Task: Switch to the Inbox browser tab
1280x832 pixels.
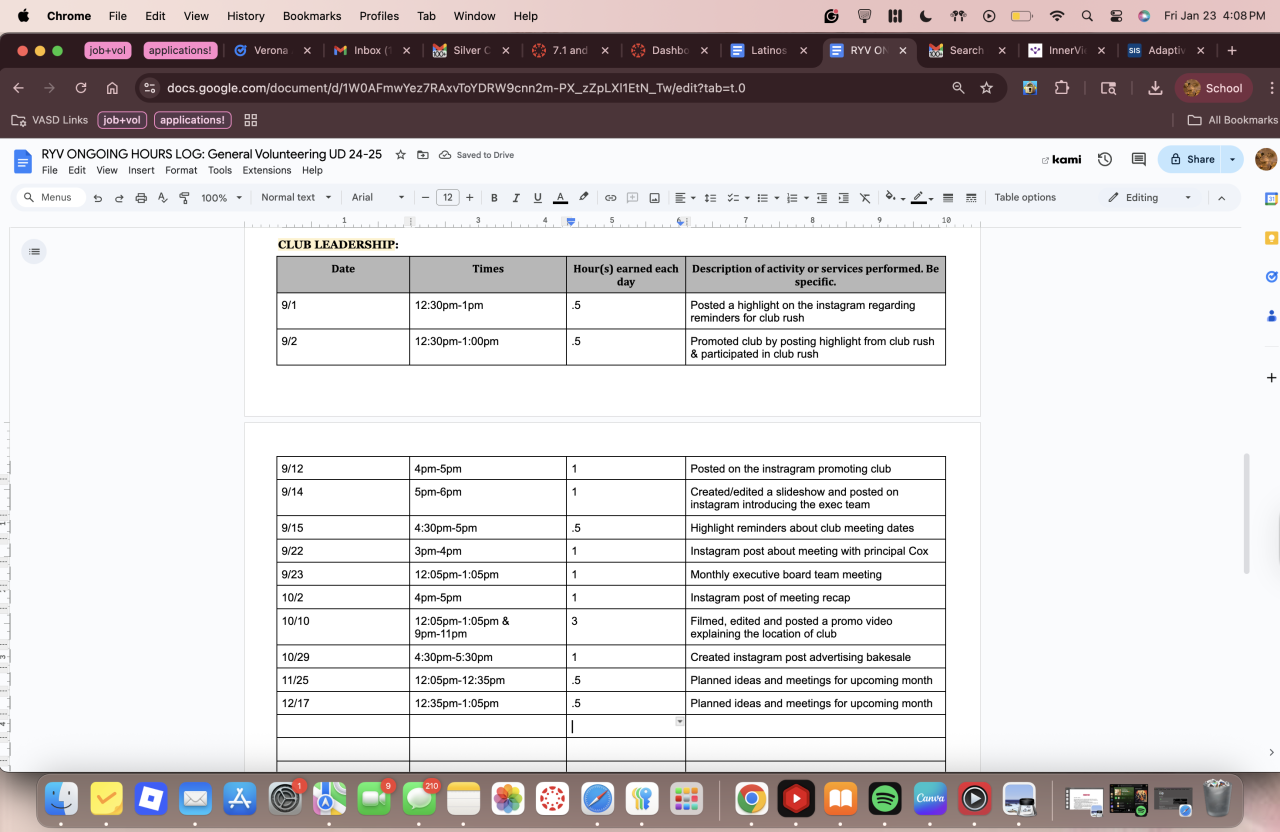Action: (365, 50)
